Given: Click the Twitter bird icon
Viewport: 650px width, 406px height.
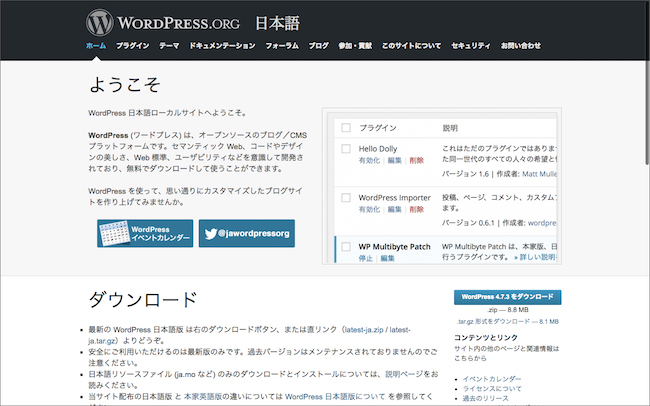Looking at the screenshot, I should tap(211, 234).
